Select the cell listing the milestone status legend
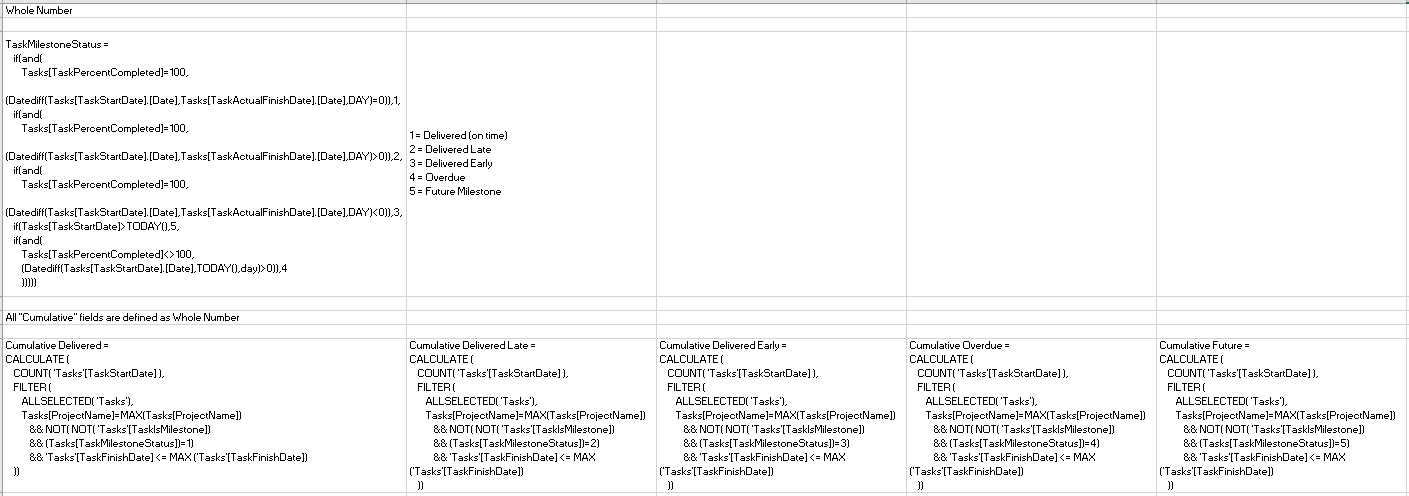Screen dimensions: 1409x496 click(531, 164)
